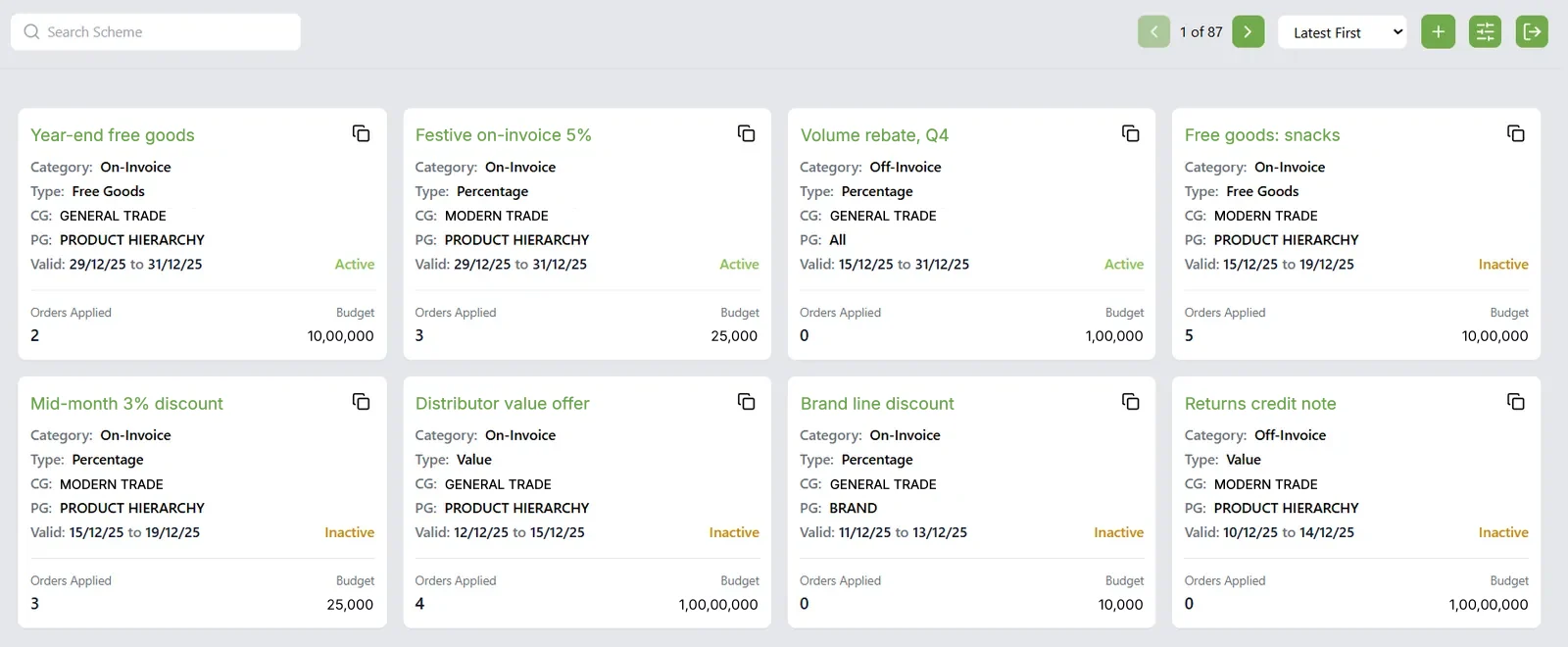Duplicate the Distributor value offer scheme

(746, 402)
